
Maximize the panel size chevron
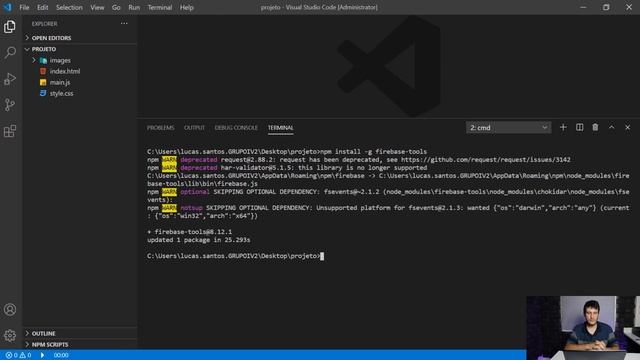click(611, 127)
